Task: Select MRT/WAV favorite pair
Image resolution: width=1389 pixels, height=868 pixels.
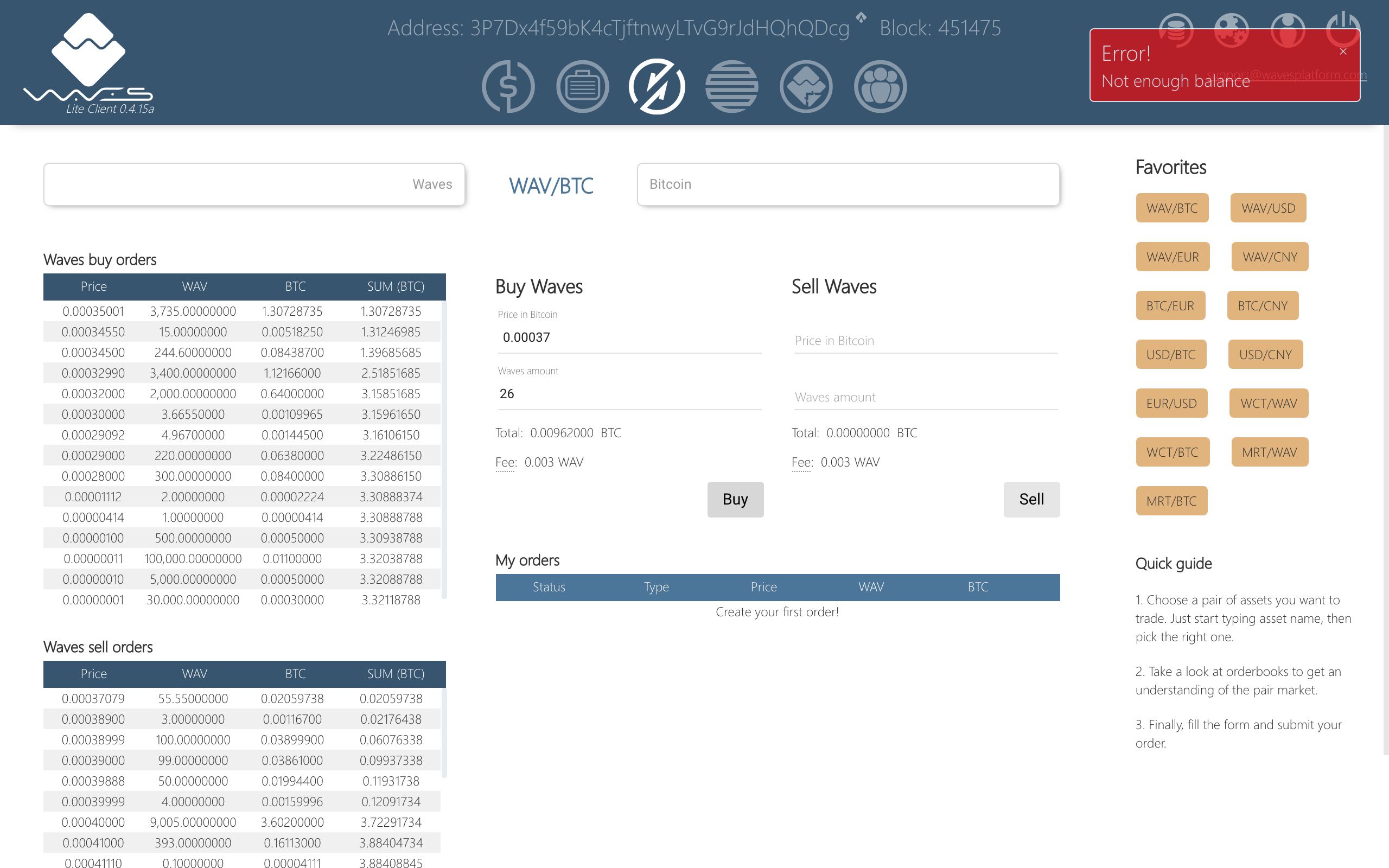Action: 1270,452
